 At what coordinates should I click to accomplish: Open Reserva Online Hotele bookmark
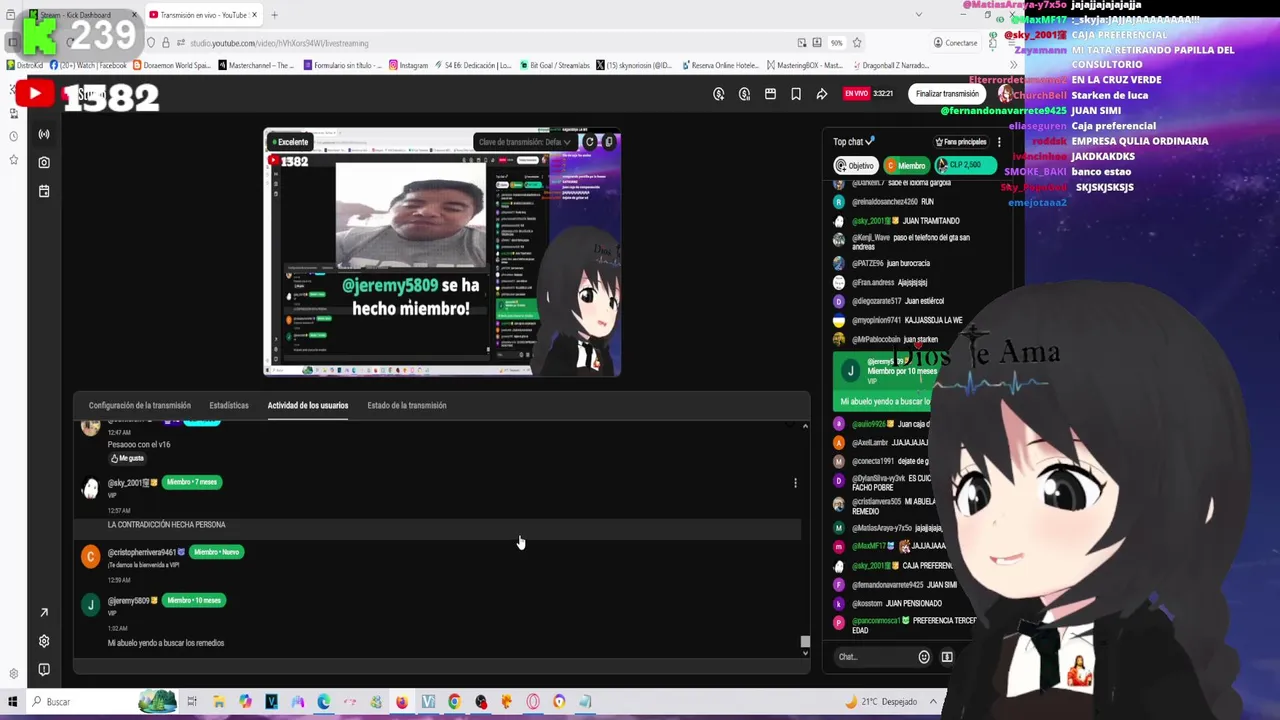point(719,65)
